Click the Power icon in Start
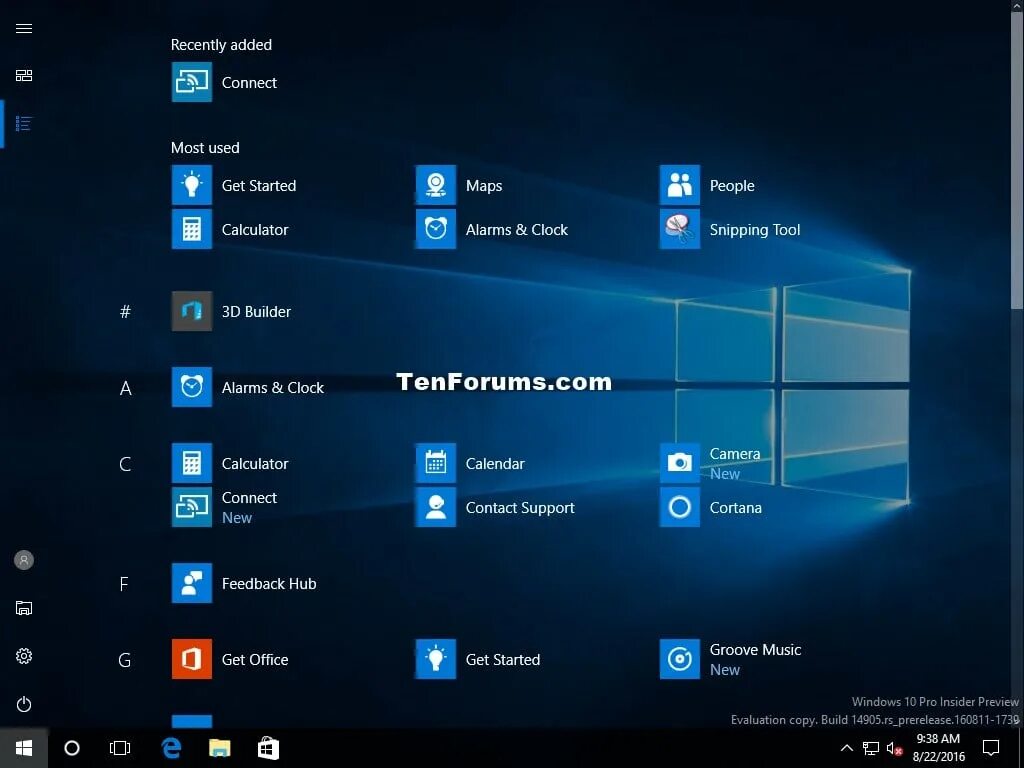This screenshot has height=768, width=1024. 24,704
